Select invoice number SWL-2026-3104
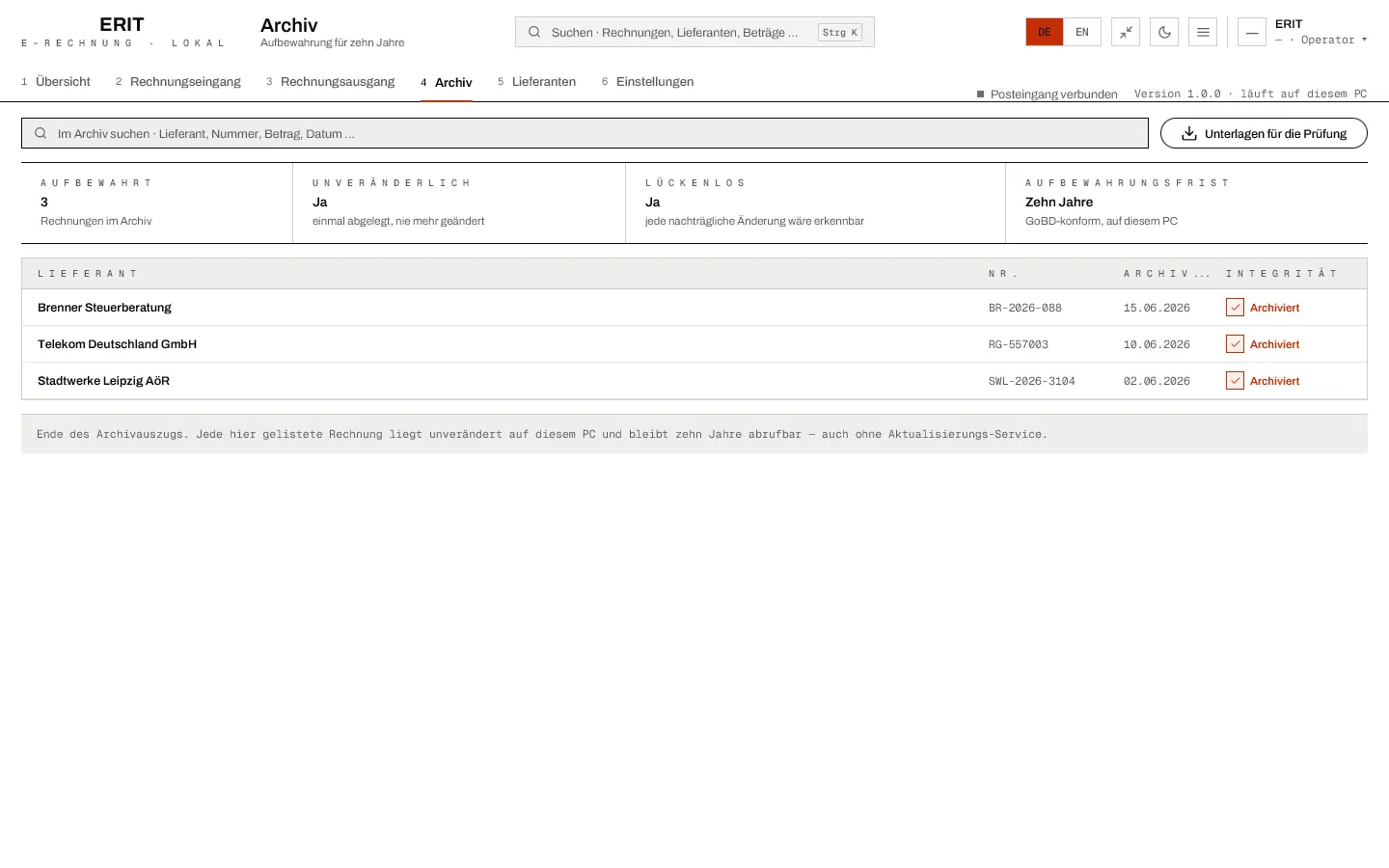 click(1032, 381)
